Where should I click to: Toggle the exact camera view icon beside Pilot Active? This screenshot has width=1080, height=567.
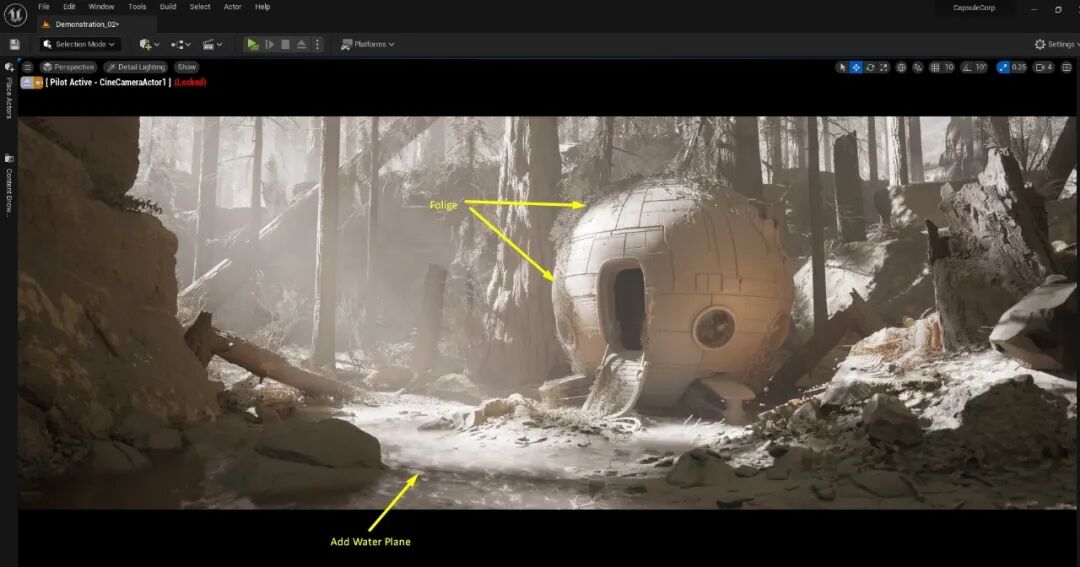coord(38,83)
